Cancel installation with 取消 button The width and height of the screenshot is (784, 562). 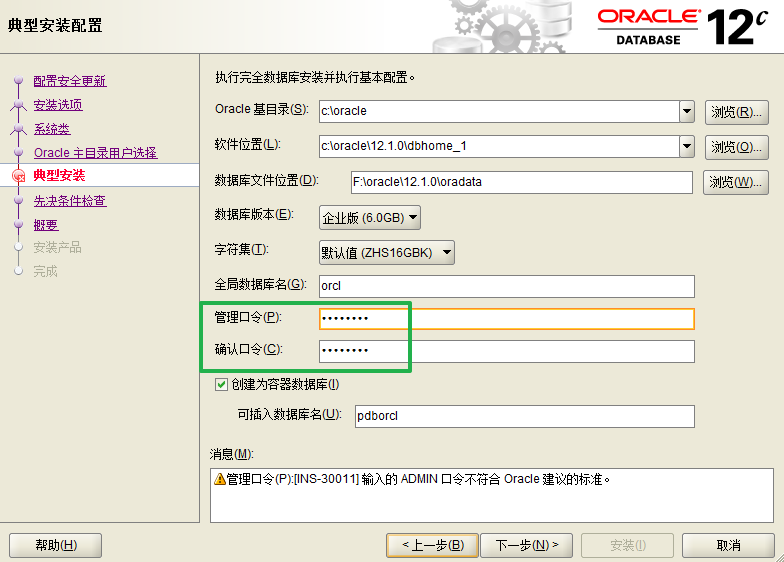tap(728, 545)
